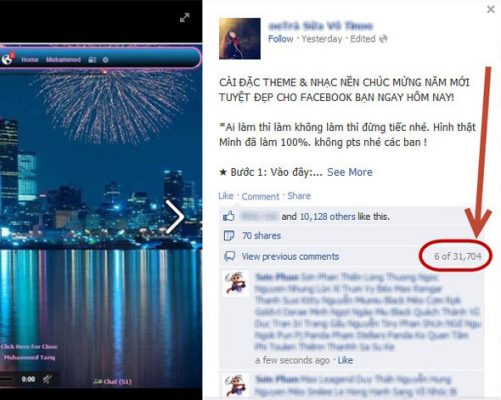Screen dimensions: 501x400
Task: Click Comment under the post
Action: click(260, 197)
